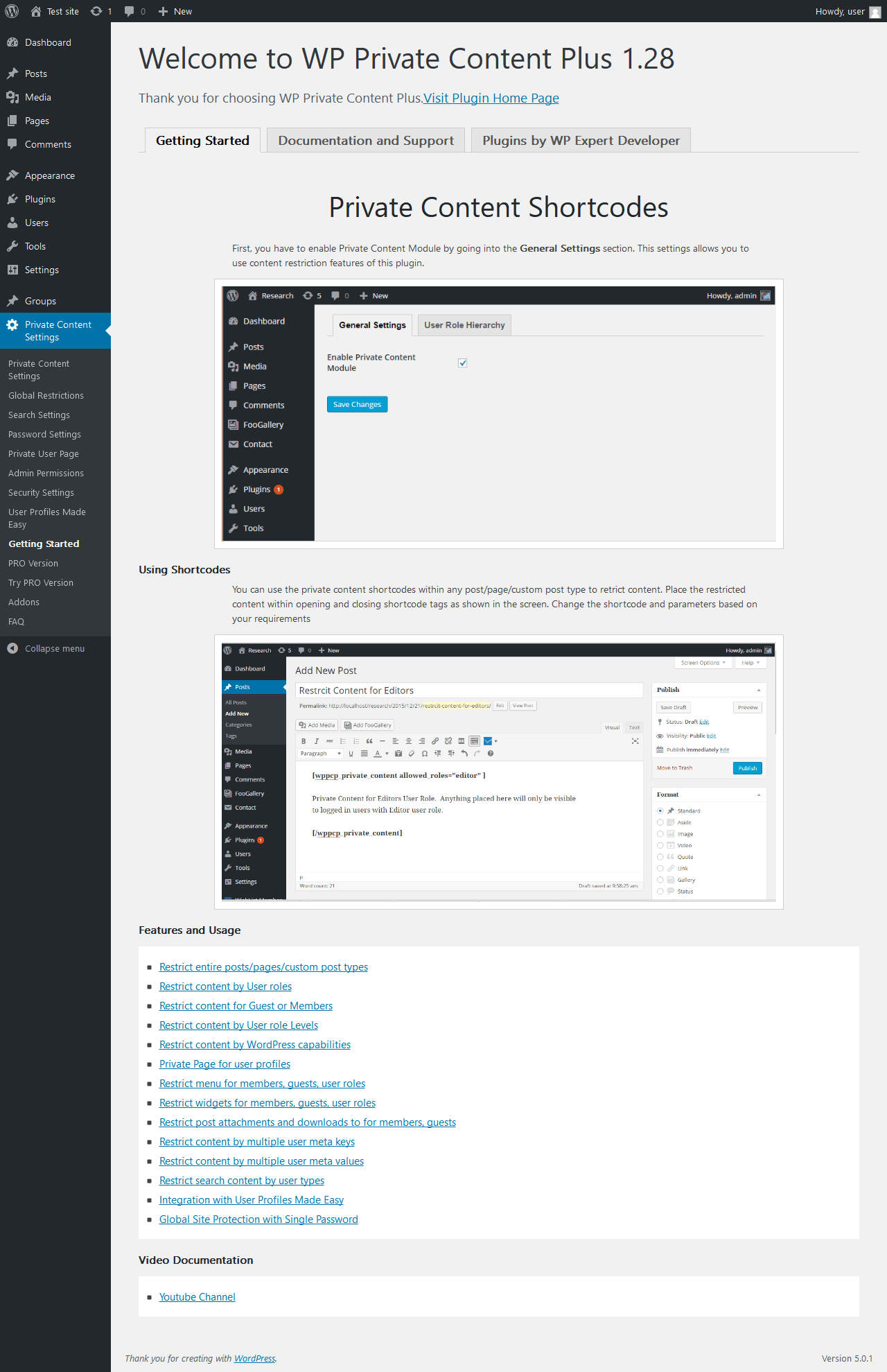Click the user avatar in admin bar
The height and width of the screenshot is (1372, 887).
pos(875,12)
